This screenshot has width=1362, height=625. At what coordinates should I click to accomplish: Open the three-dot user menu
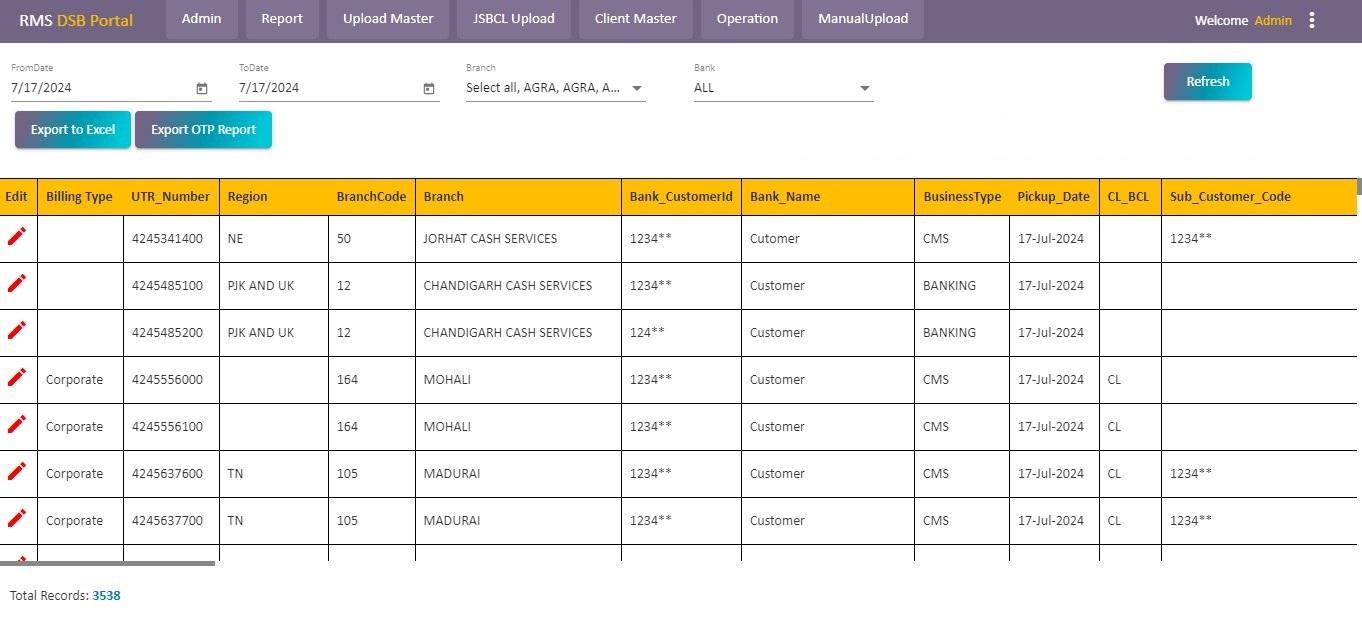click(1312, 20)
